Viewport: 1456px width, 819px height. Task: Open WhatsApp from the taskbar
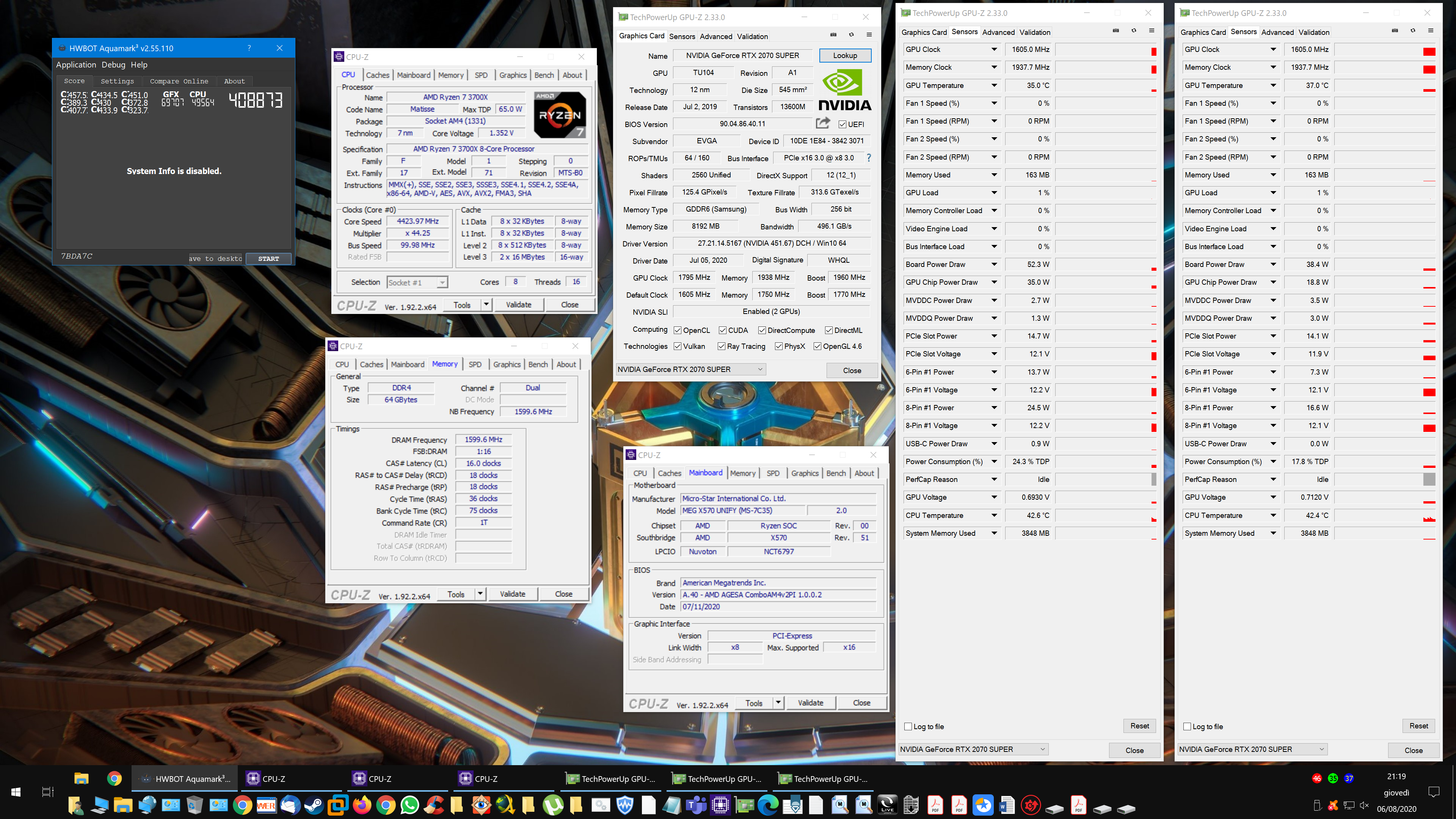tap(410, 805)
